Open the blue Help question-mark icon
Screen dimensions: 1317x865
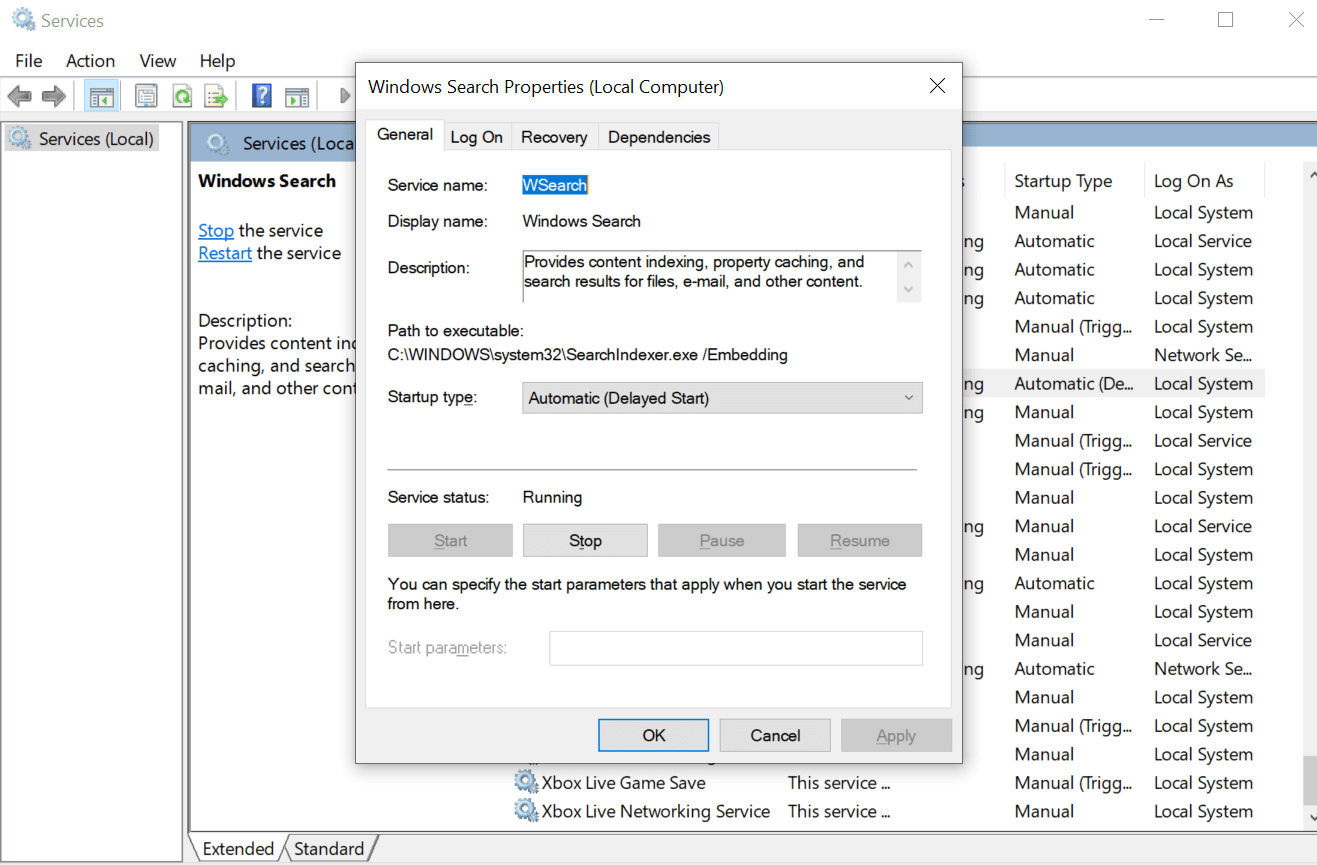(261, 96)
